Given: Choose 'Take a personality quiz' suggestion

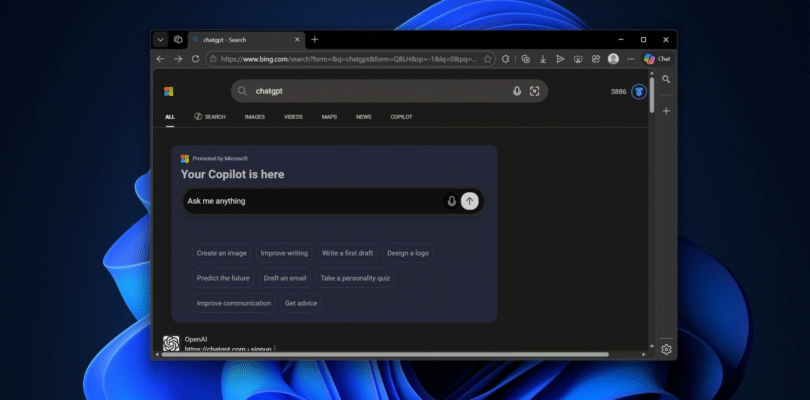Looking at the screenshot, I should [355, 278].
